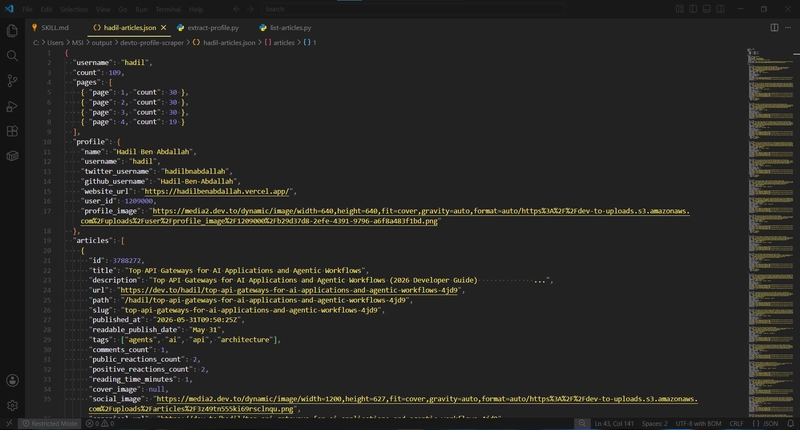Open the editor More Actions ellipsis
800x430 pixels.
788,28
